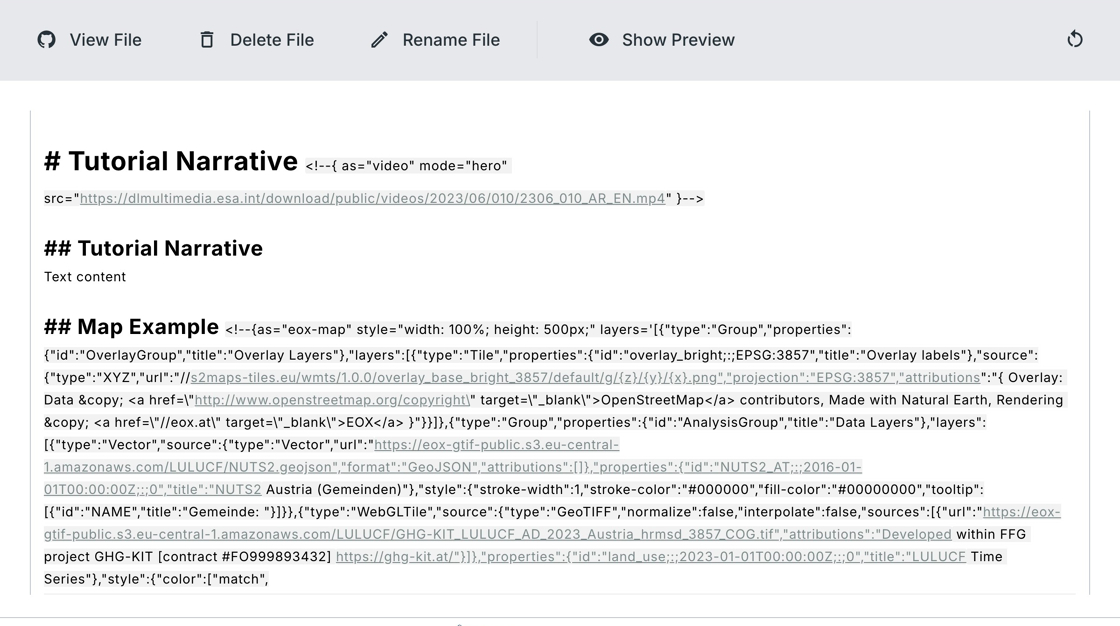1120x626 pixels.
Task: Click the trash can icon
Action: [207, 40]
